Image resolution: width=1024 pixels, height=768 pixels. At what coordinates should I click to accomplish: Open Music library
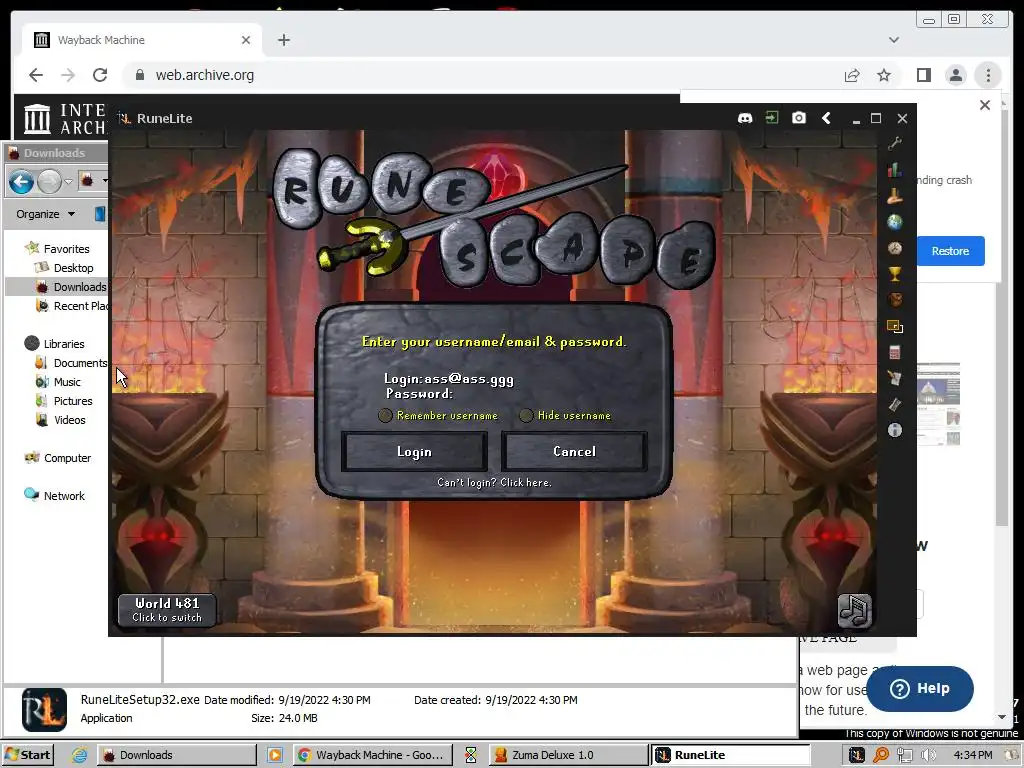tap(67, 381)
